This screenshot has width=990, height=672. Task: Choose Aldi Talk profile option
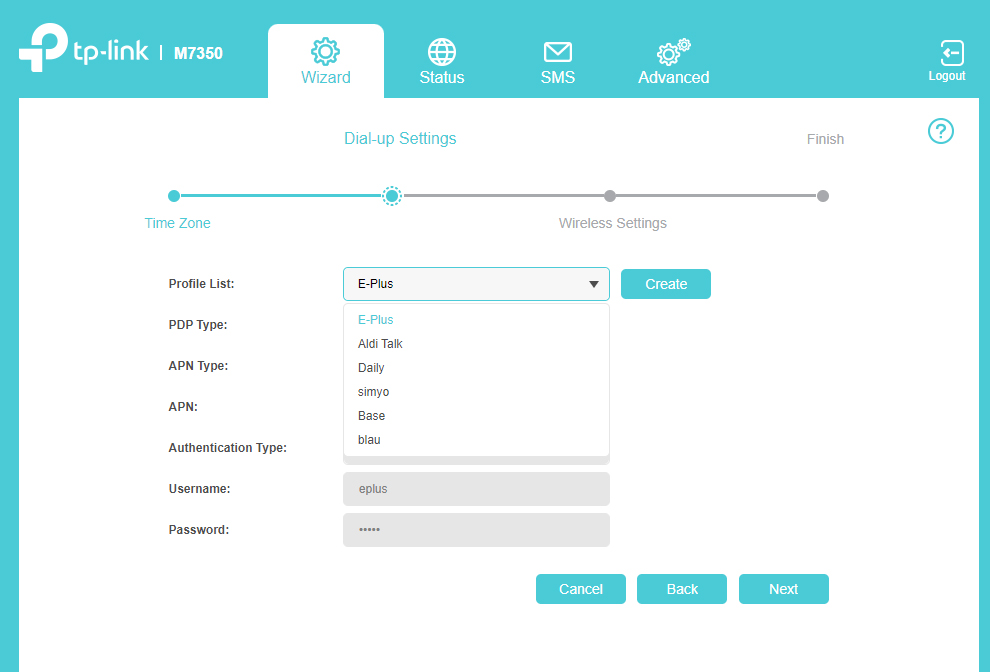click(476, 344)
